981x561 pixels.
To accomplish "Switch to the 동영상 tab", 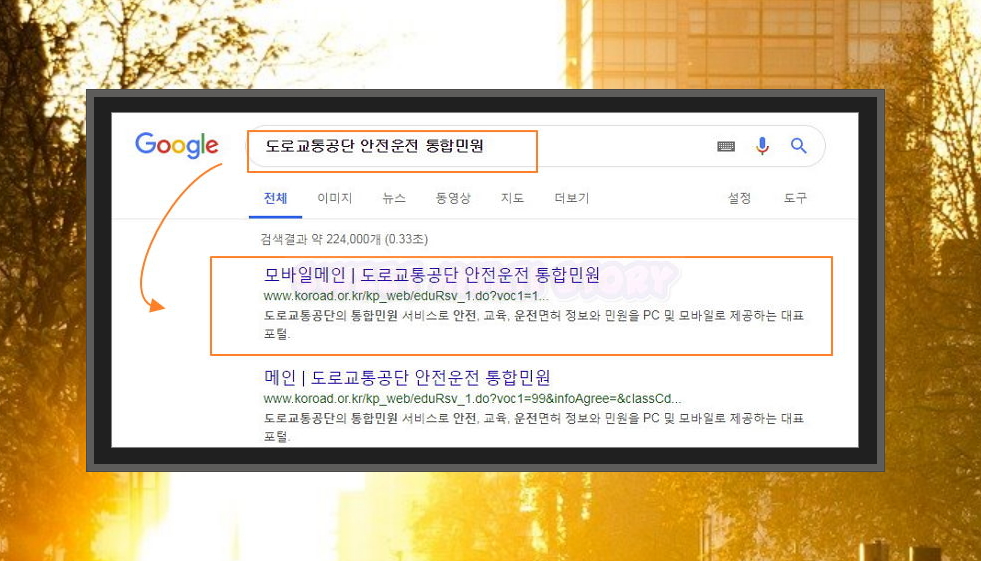I will click(453, 198).
